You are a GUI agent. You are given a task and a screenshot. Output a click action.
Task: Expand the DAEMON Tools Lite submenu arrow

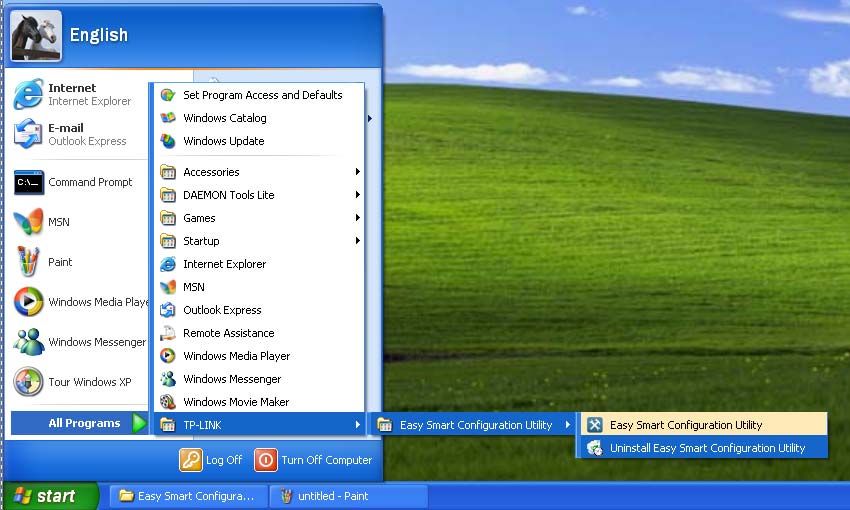pyautogui.click(x=358, y=195)
